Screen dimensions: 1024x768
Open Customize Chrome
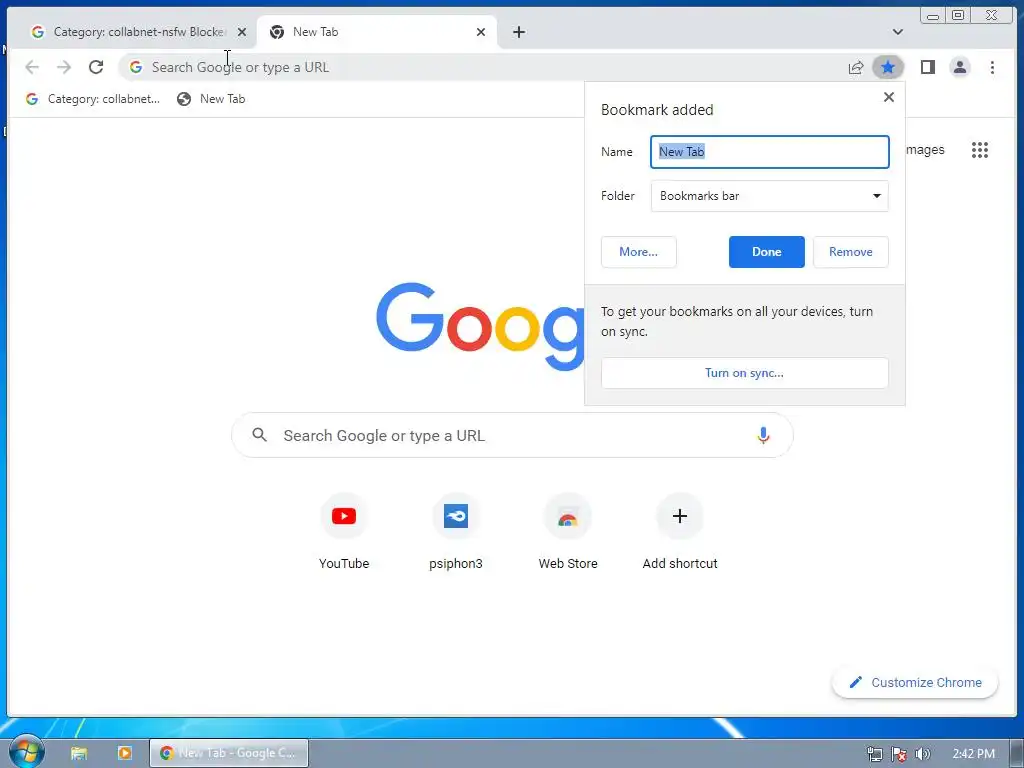[x=915, y=682]
